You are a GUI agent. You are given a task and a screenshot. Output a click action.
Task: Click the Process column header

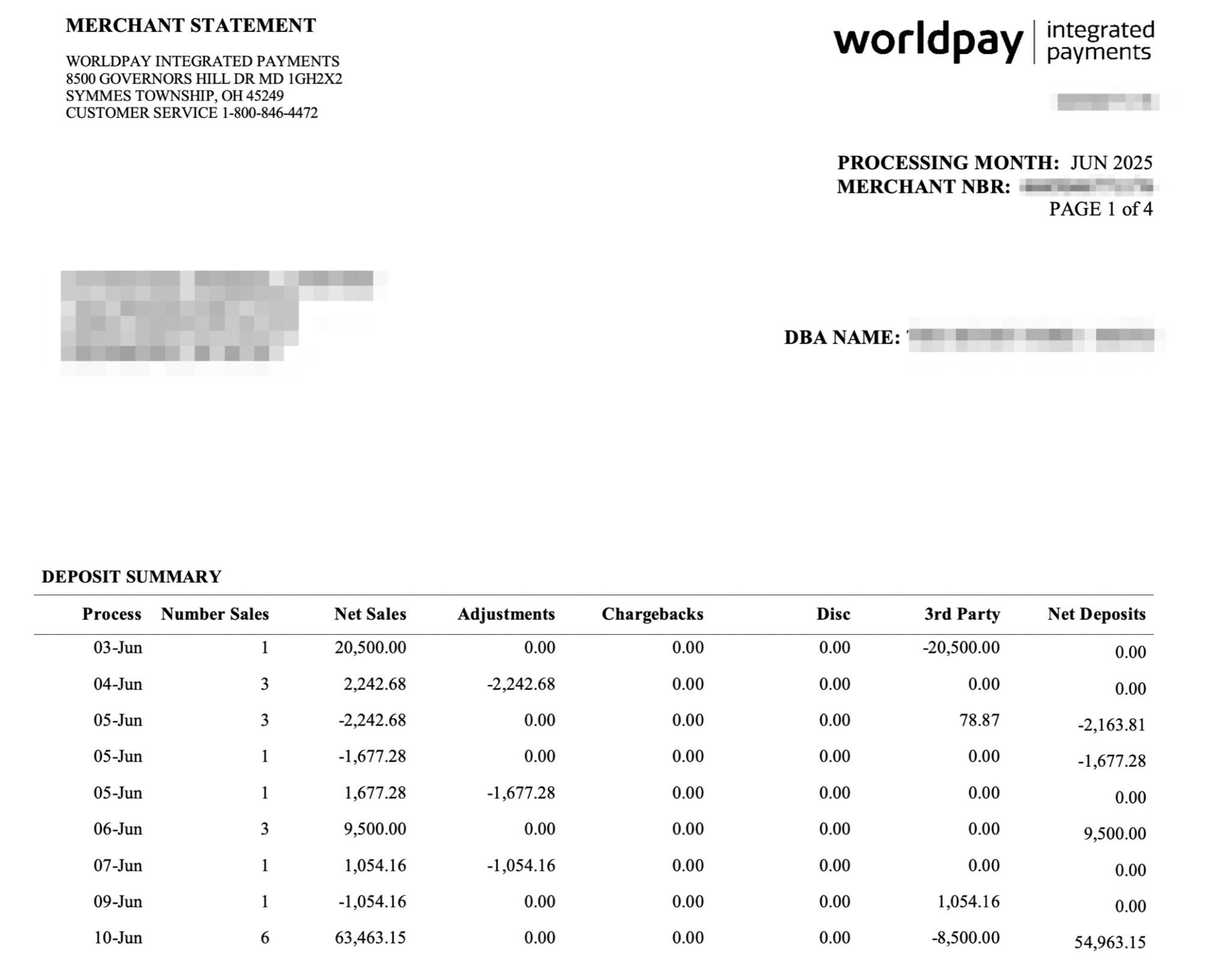112,614
